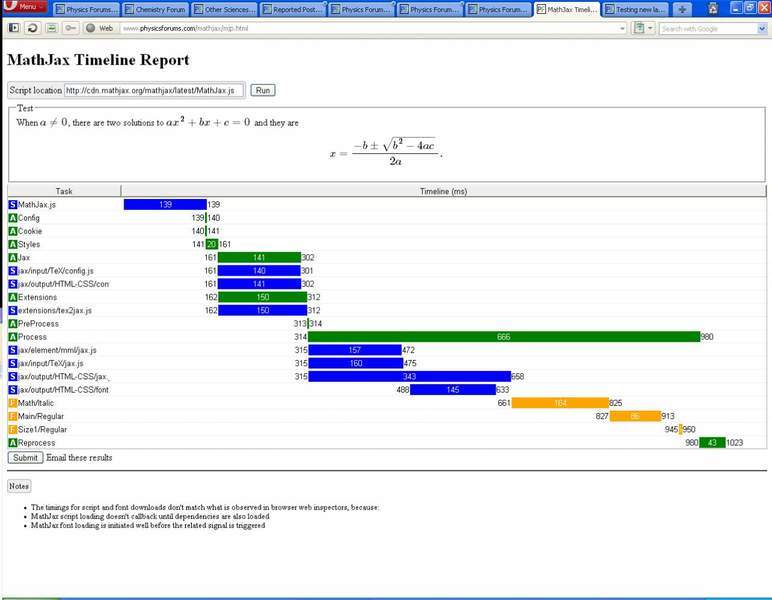Switch to the Chemistry Forum tab
Image resolution: width=772 pixels, height=600 pixels.
[x=155, y=9]
